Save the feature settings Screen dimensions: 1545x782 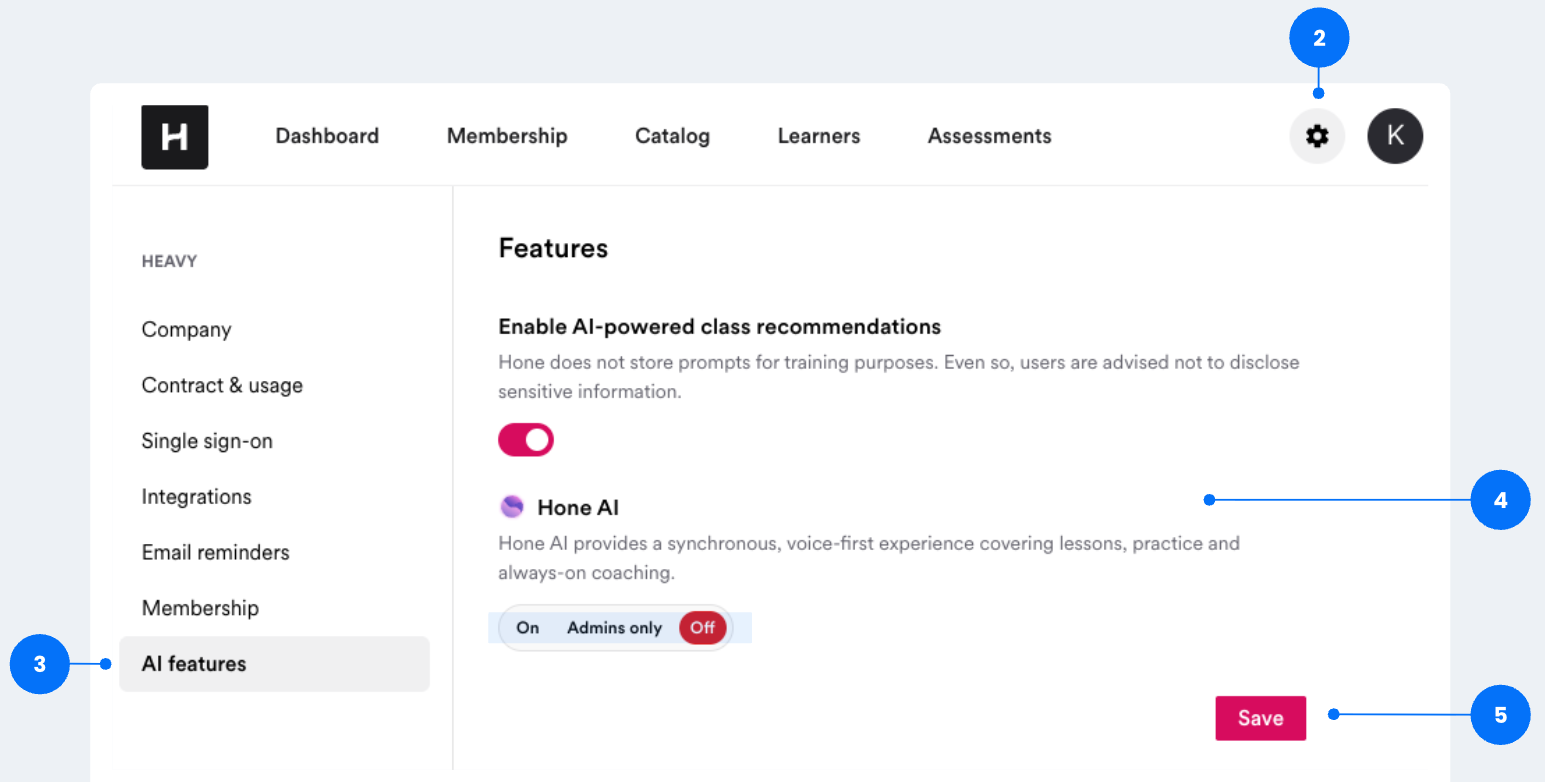(x=1260, y=718)
